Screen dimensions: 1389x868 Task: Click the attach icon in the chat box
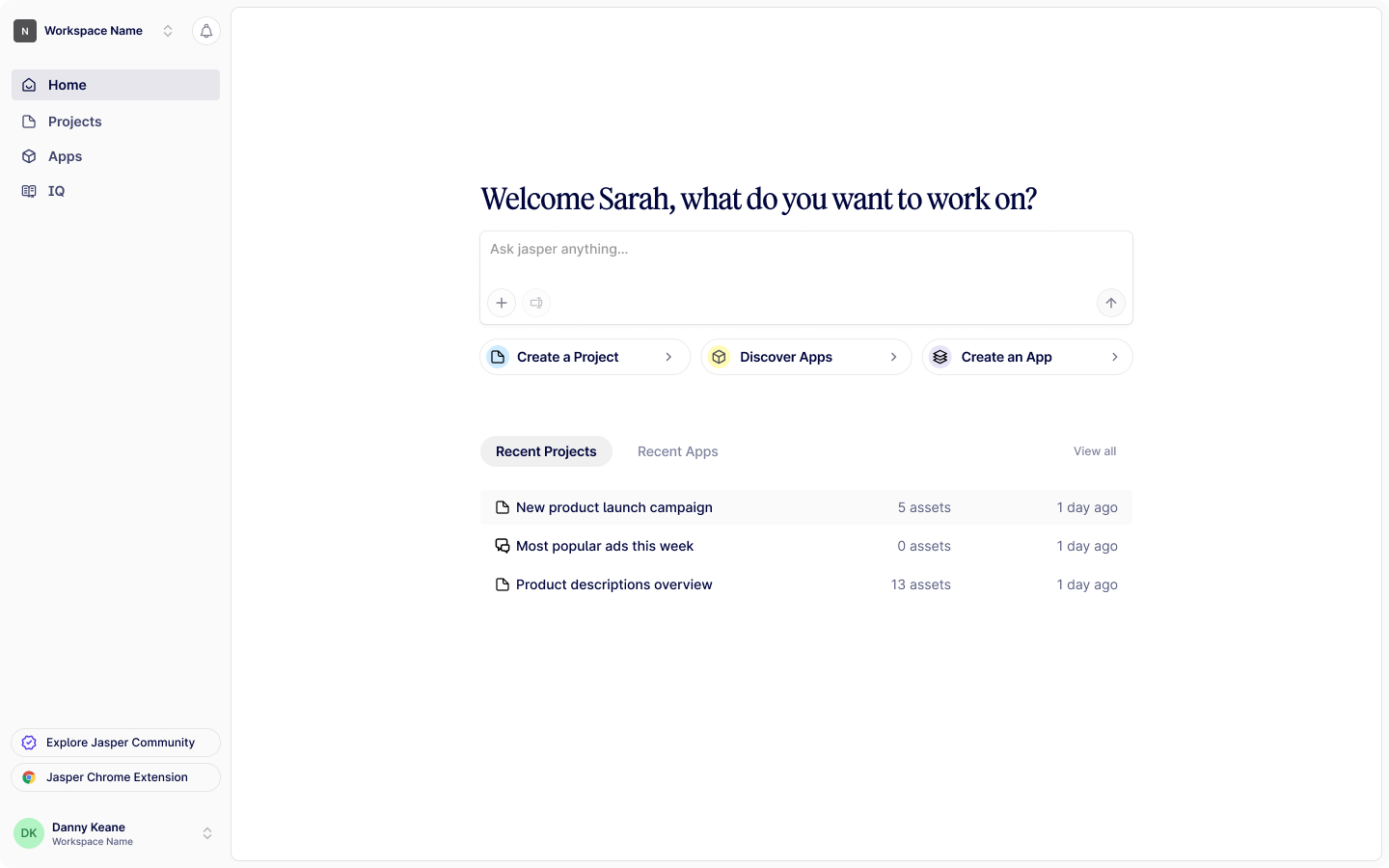point(501,303)
